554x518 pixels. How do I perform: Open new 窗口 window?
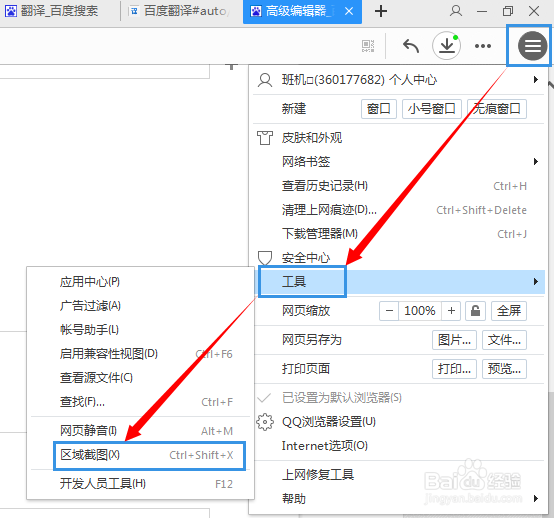(379, 109)
